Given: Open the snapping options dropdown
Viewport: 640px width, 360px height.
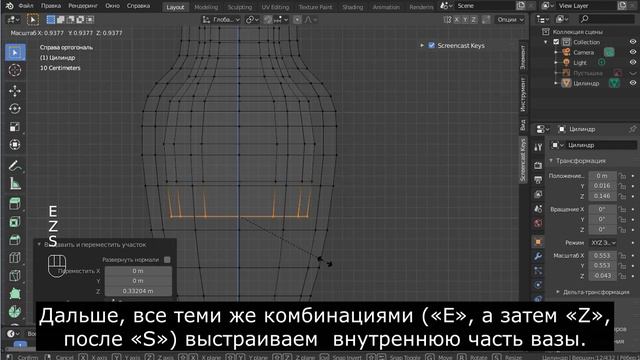Looking at the screenshot, I should (x=282, y=20).
